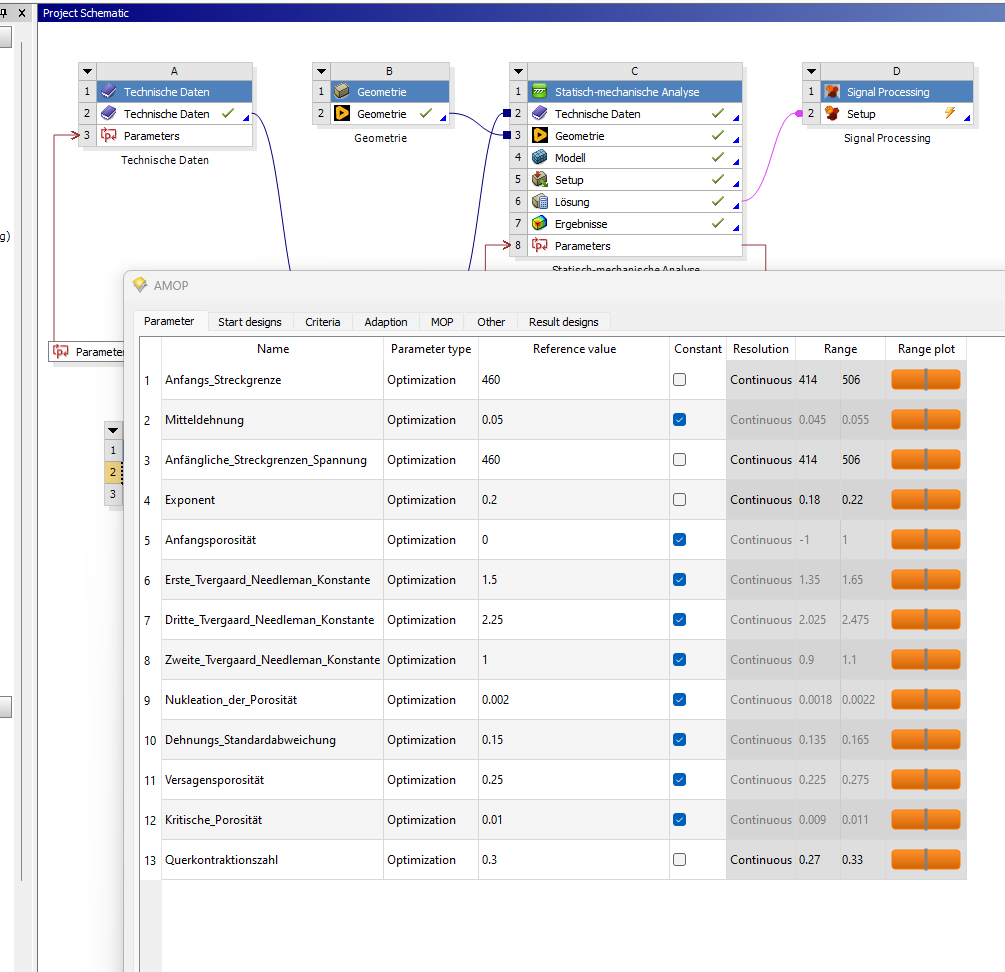Viewport: 1005px width, 972px height.
Task: Open the Adaption tab
Action: (386, 322)
